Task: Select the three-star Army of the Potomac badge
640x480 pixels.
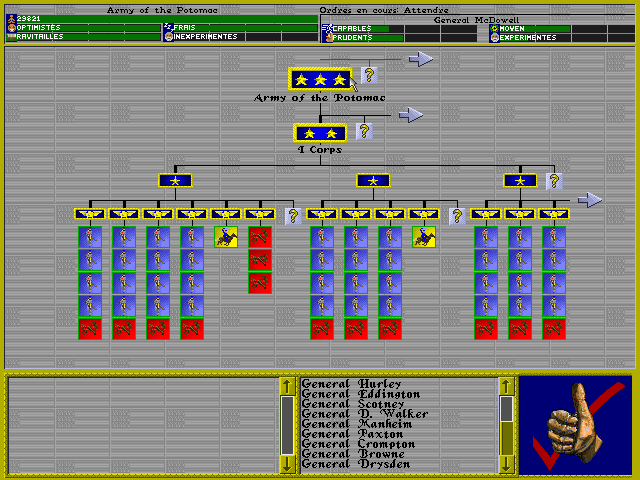Action: (x=320, y=79)
